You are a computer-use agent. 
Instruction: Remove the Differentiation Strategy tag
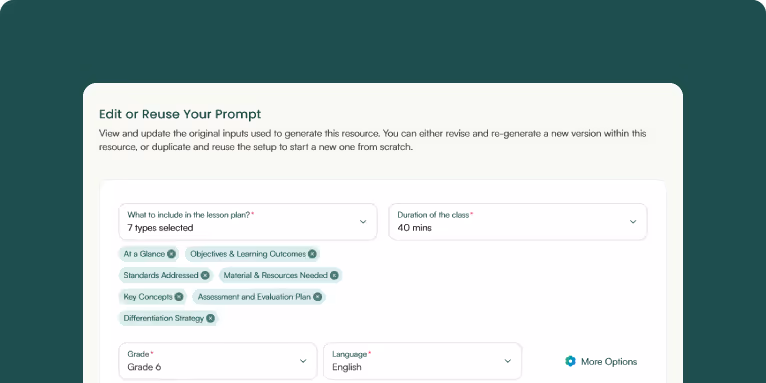(x=210, y=319)
